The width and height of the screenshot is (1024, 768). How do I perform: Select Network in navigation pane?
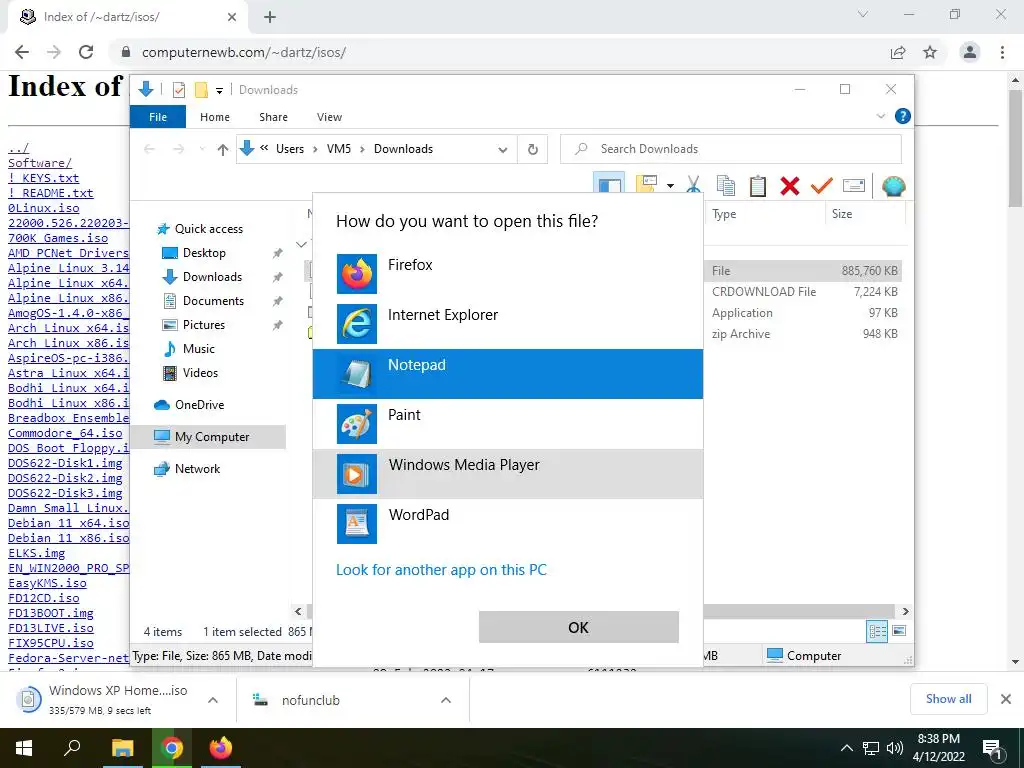(x=197, y=469)
